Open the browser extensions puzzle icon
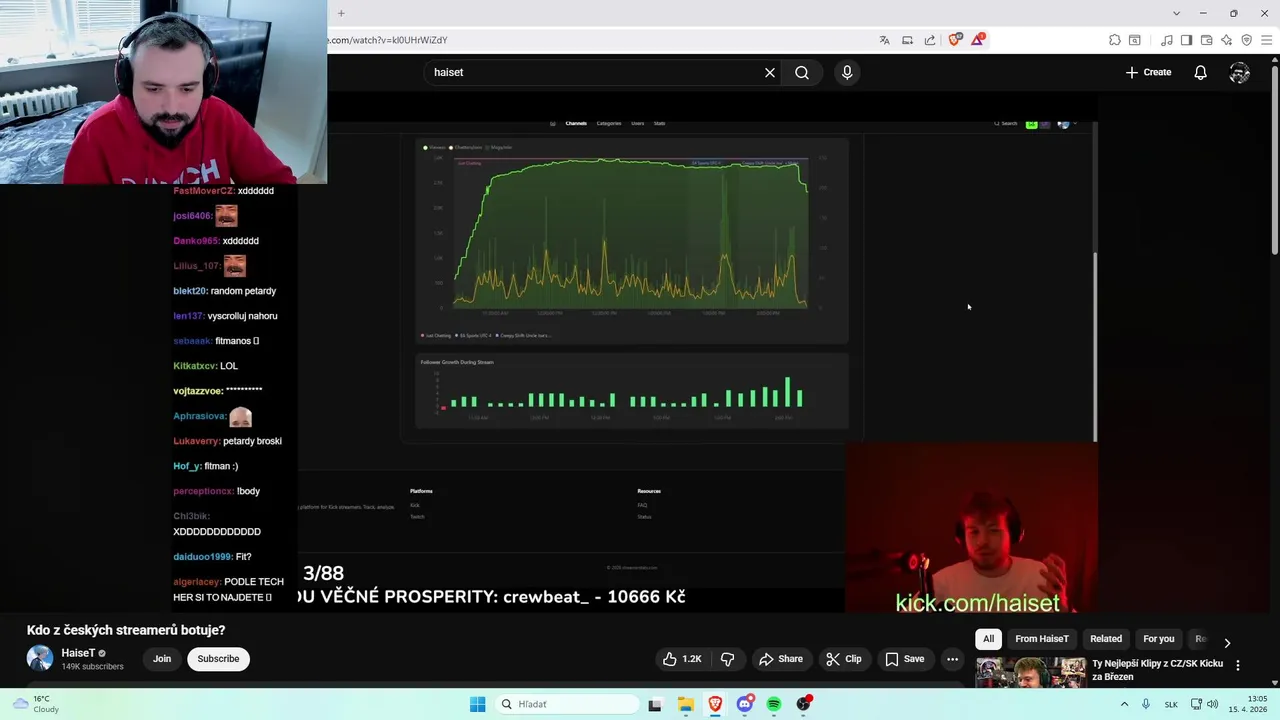This screenshot has height=720, width=1280. coord(1115,40)
